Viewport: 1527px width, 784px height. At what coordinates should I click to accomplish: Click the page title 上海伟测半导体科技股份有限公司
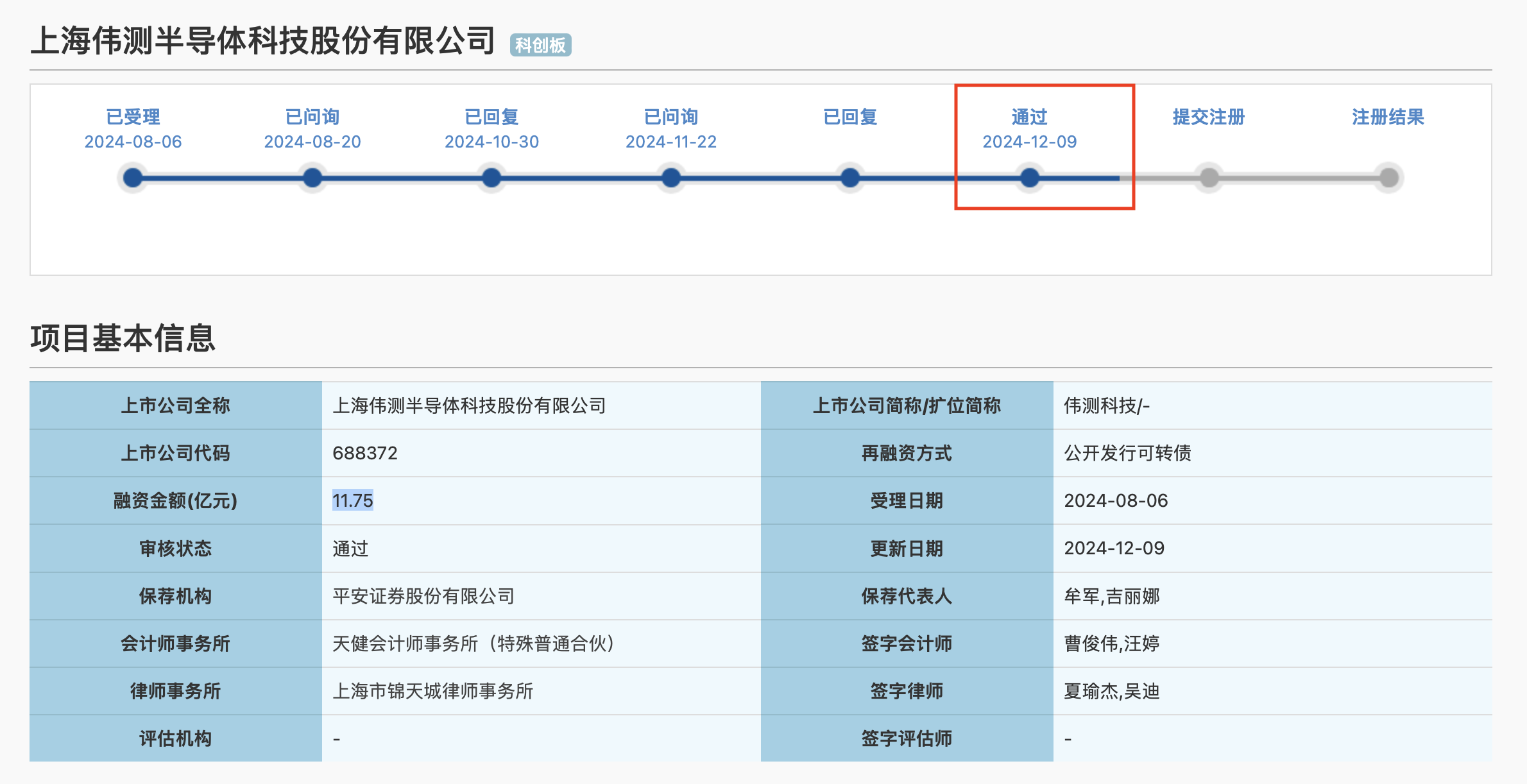coord(263,41)
